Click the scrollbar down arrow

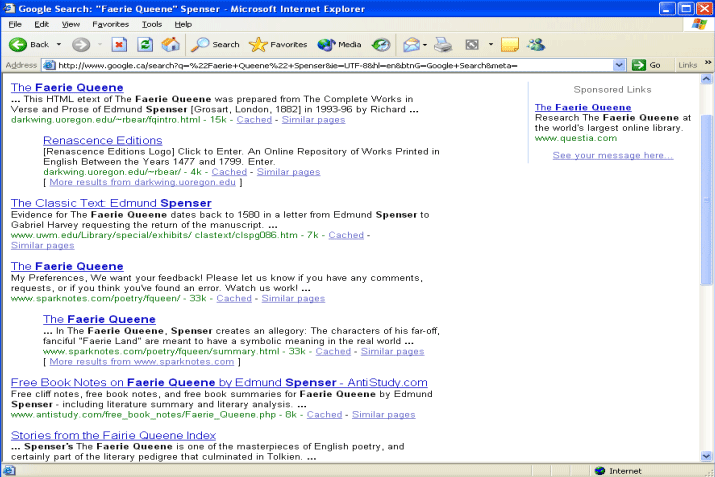pos(706,456)
